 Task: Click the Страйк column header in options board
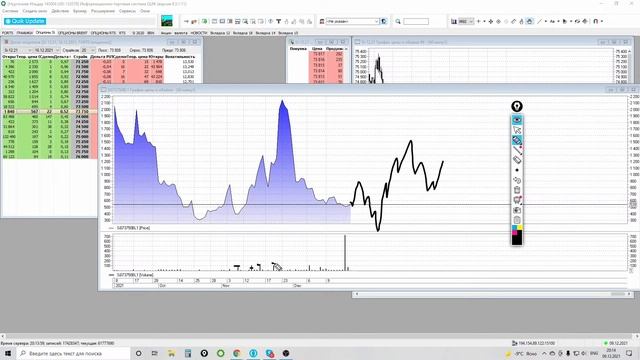click(x=81, y=56)
